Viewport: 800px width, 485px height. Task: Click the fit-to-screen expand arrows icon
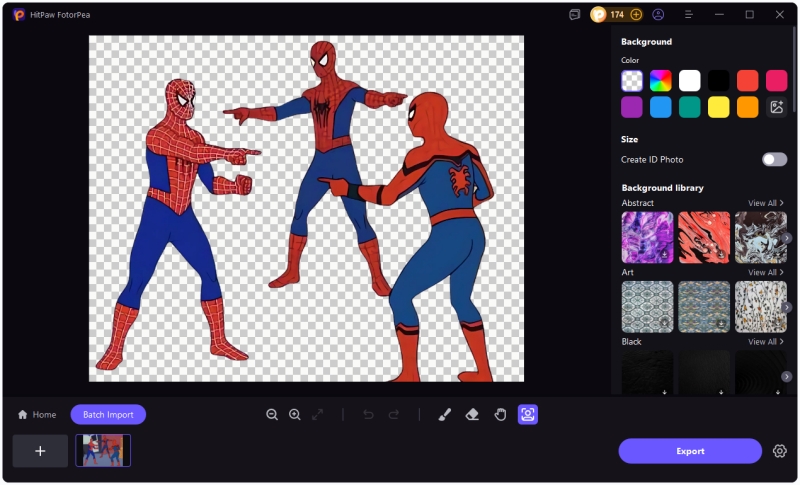point(317,415)
